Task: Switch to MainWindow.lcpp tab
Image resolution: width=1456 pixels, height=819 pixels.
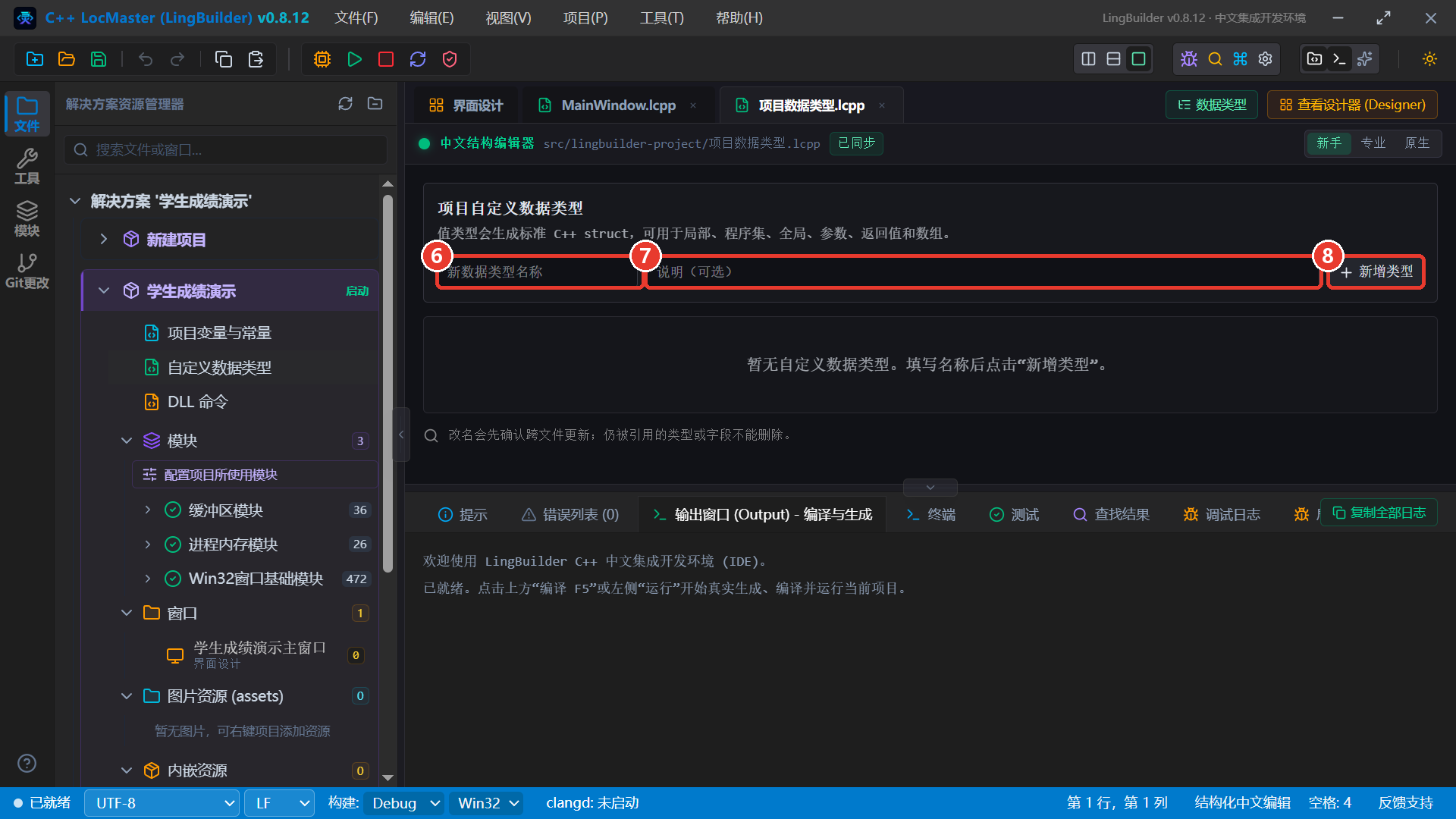Action: 618,105
